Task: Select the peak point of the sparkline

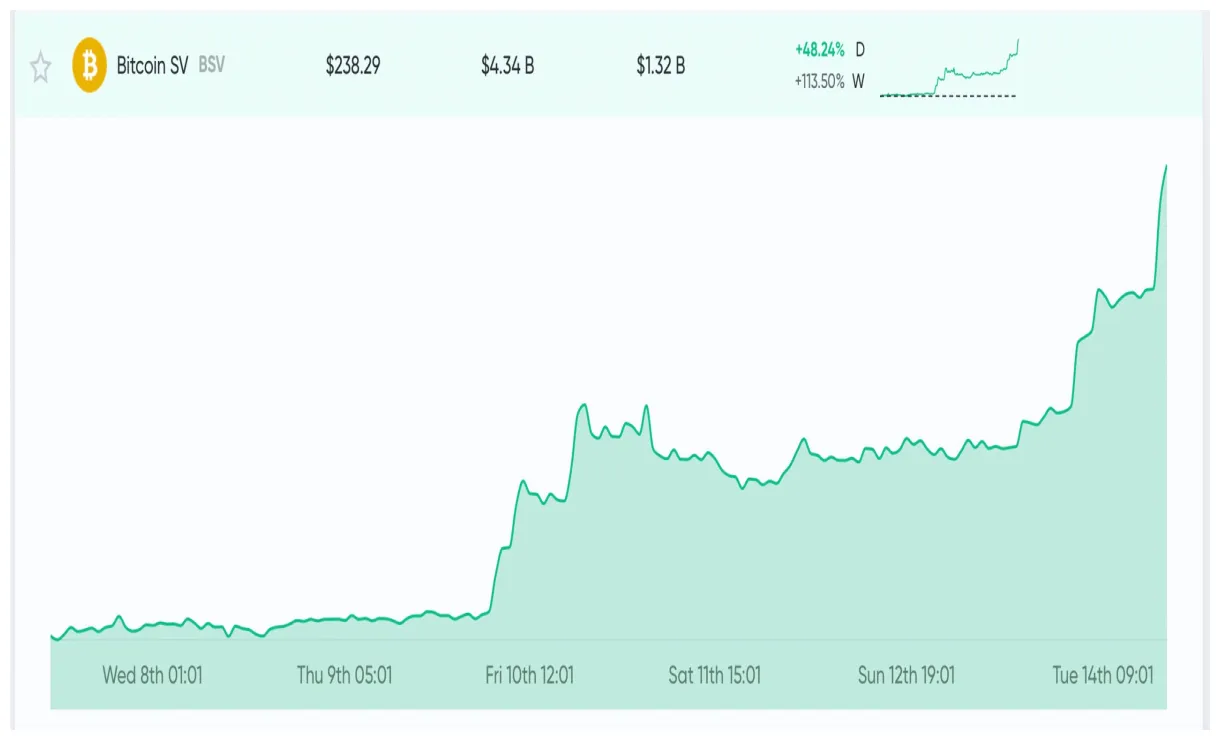Action: [x=1017, y=41]
